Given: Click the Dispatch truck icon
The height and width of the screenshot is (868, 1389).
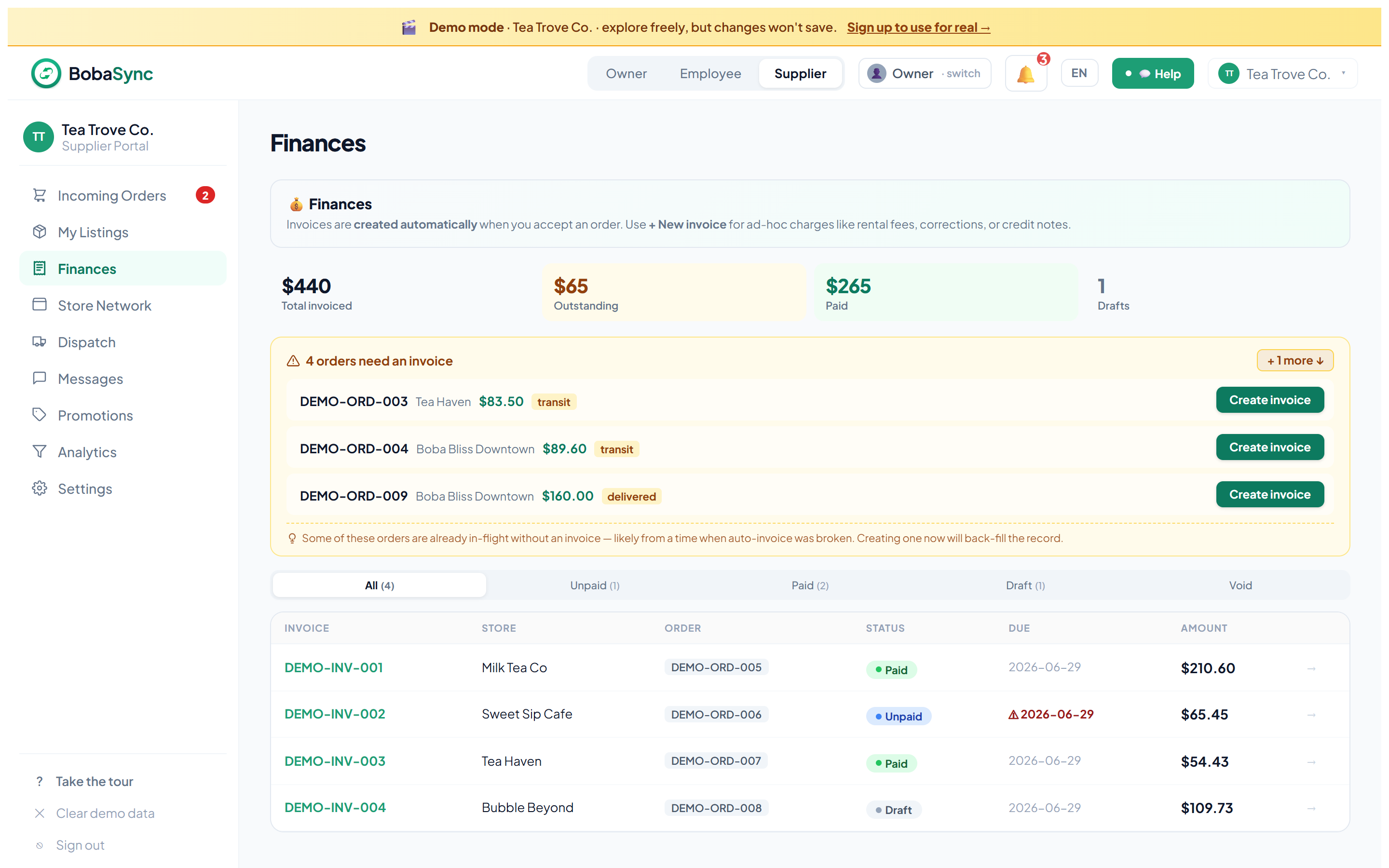Looking at the screenshot, I should pyautogui.click(x=39, y=341).
